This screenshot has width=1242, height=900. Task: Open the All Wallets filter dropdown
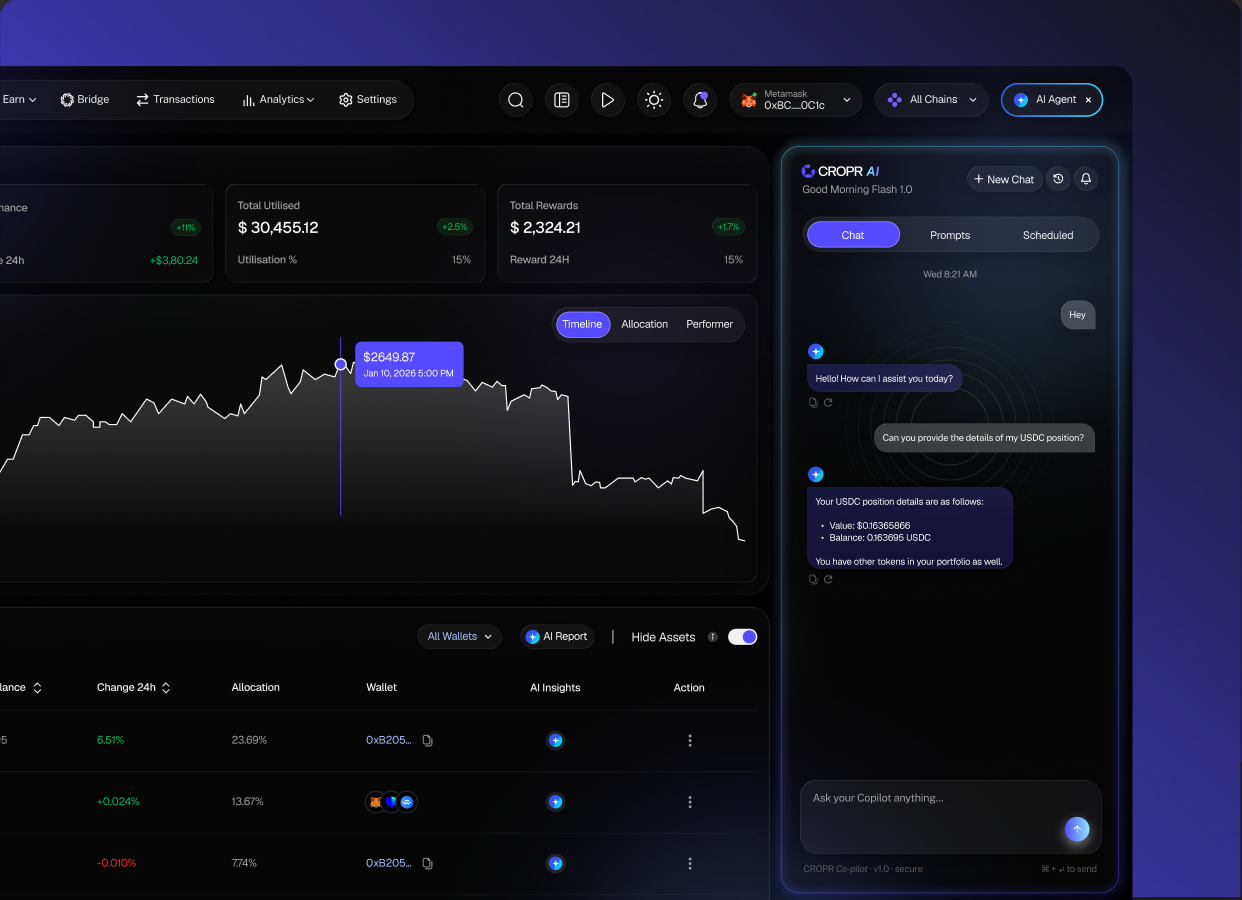[x=460, y=637]
